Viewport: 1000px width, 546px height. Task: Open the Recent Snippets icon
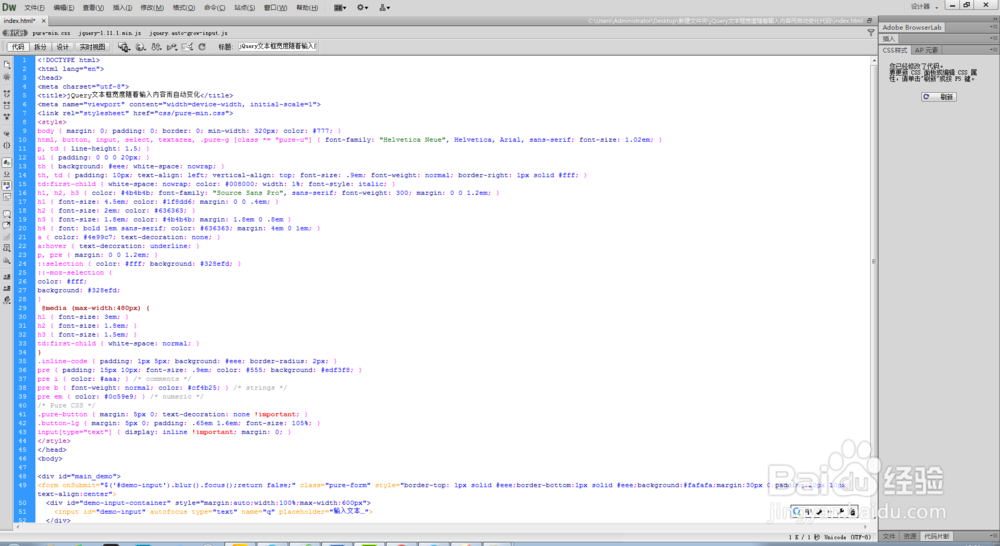pyautogui.click(x=7, y=249)
